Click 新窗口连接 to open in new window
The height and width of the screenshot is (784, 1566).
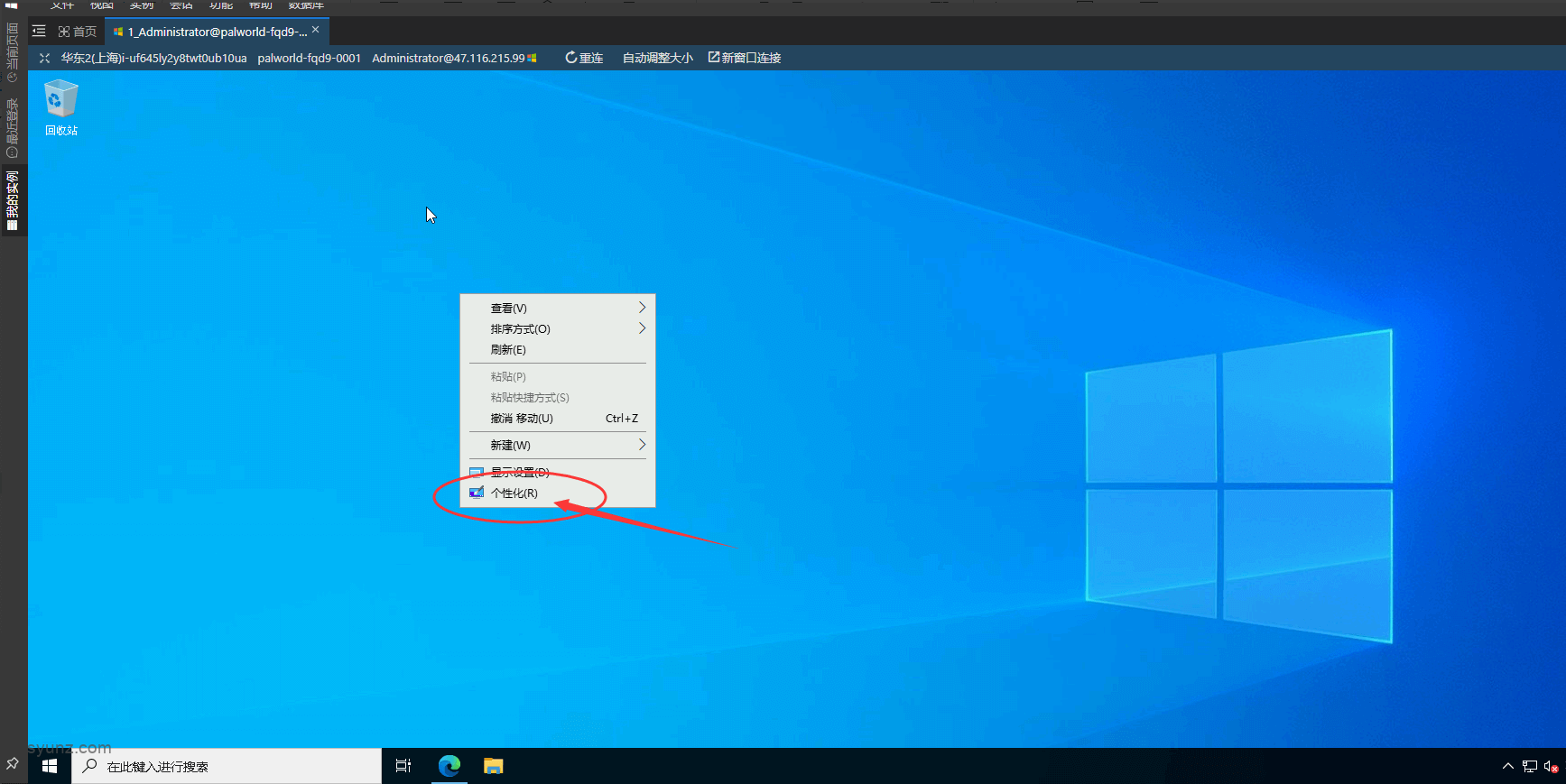click(745, 58)
